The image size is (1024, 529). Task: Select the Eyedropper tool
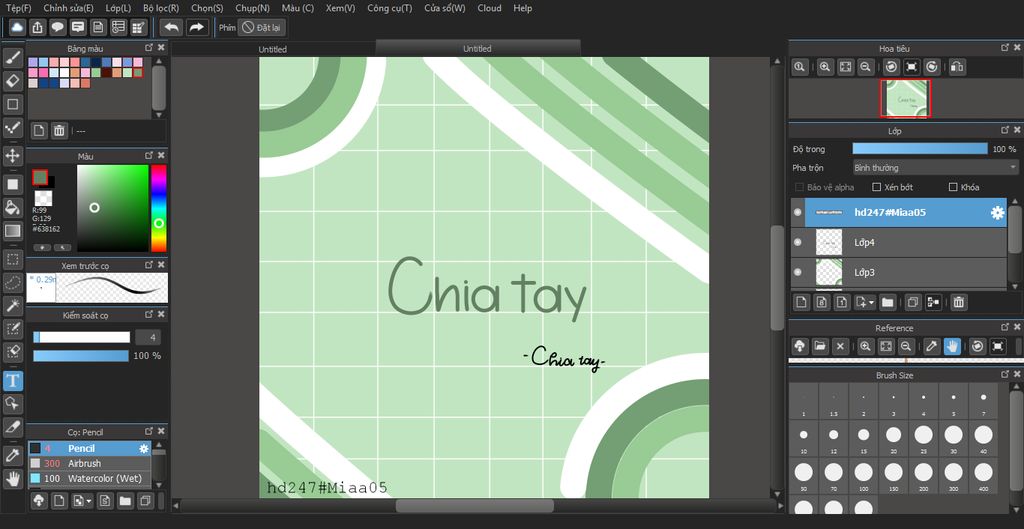[x=12, y=455]
